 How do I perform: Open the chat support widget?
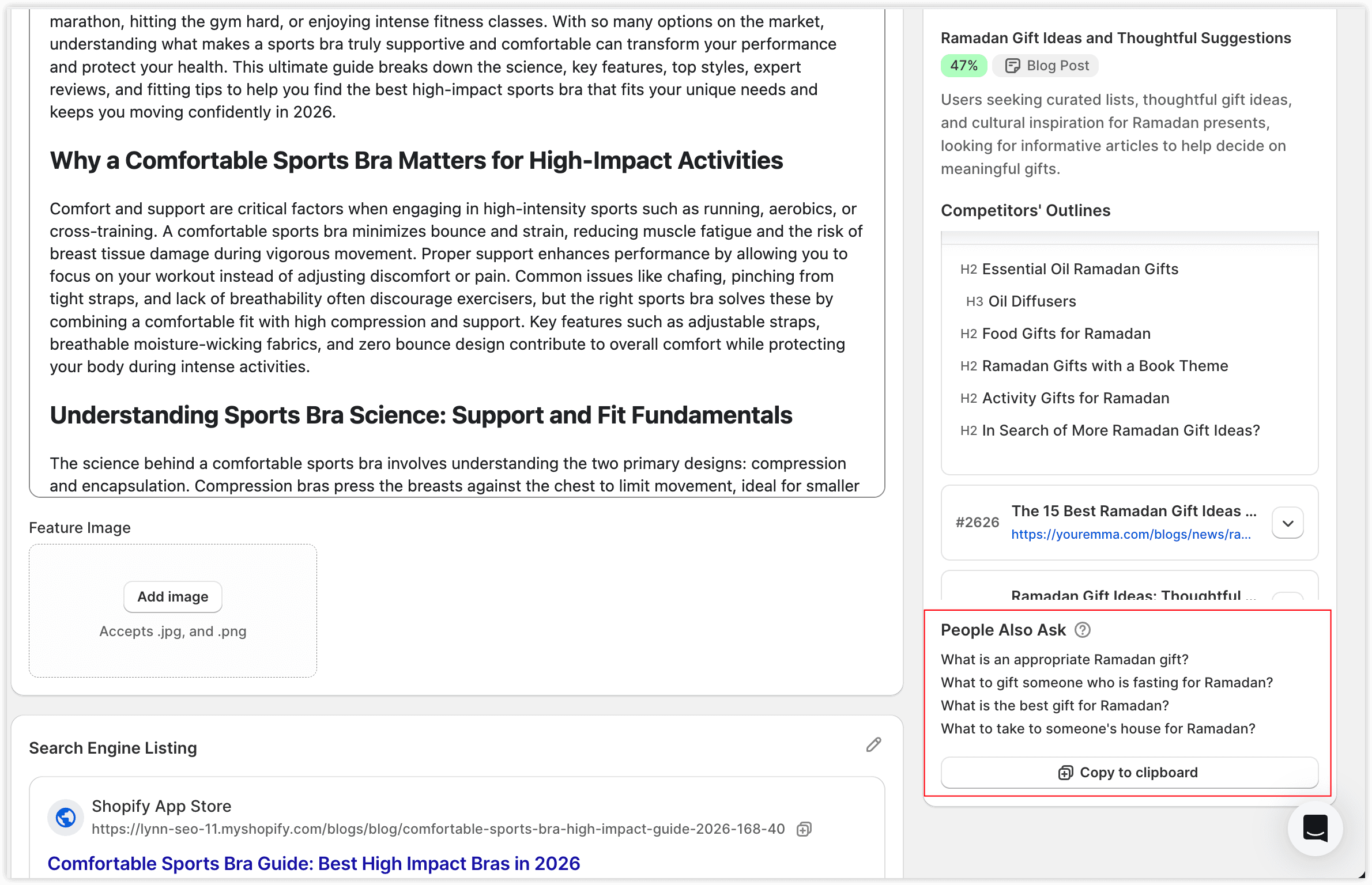pos(1316,829)
